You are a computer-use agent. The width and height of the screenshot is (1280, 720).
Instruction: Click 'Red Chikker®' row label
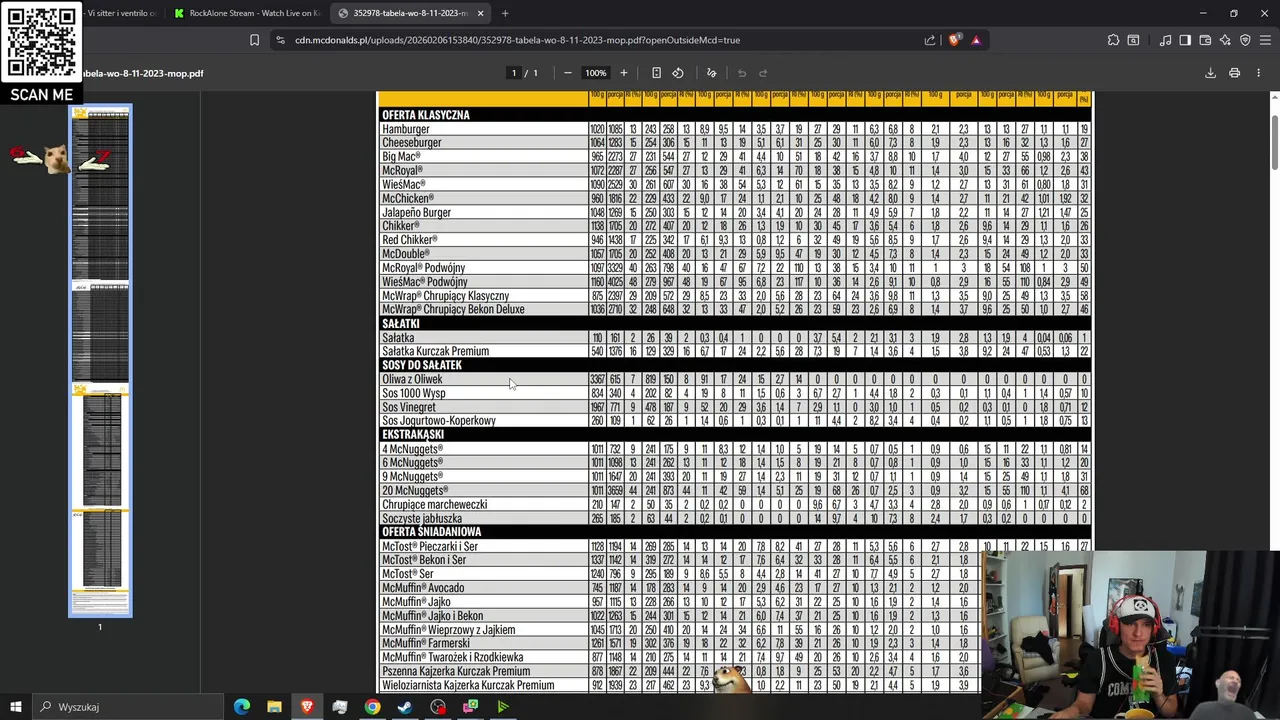tap(409, 240)
